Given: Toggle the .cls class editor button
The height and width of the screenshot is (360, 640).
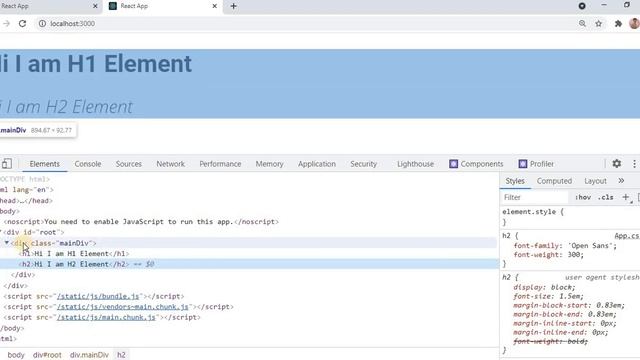Looking at the screenshot, I should click(x=606, y=197).
